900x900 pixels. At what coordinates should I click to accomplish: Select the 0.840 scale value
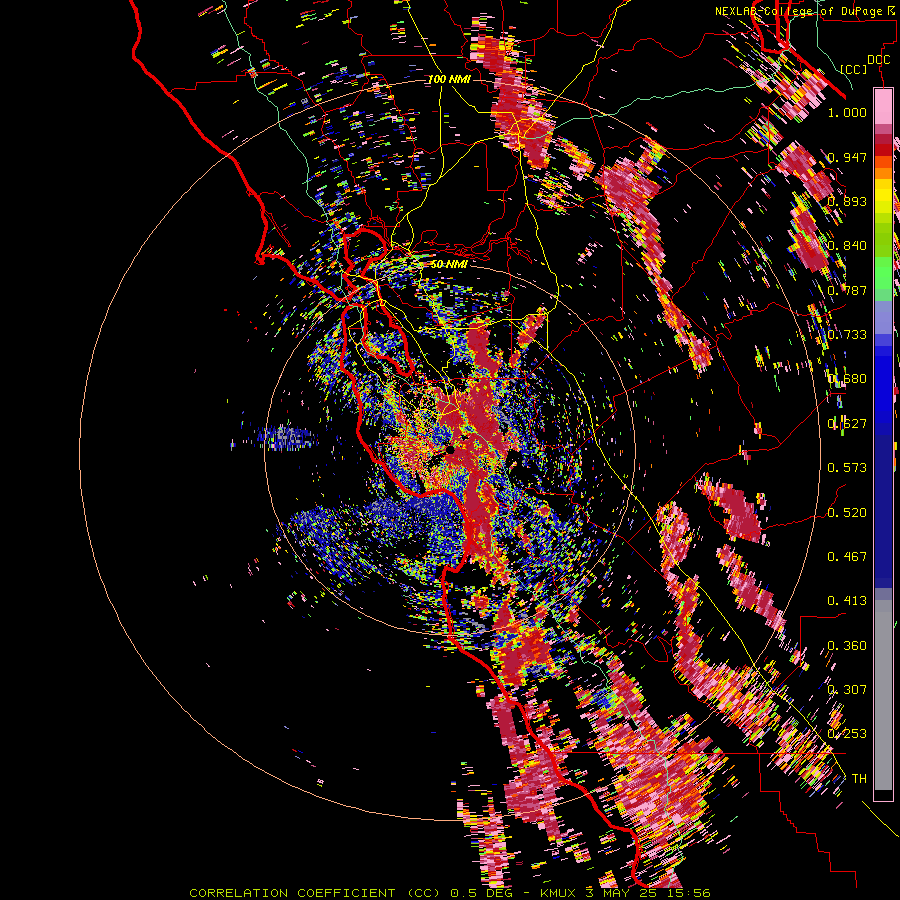coord(847,246)
